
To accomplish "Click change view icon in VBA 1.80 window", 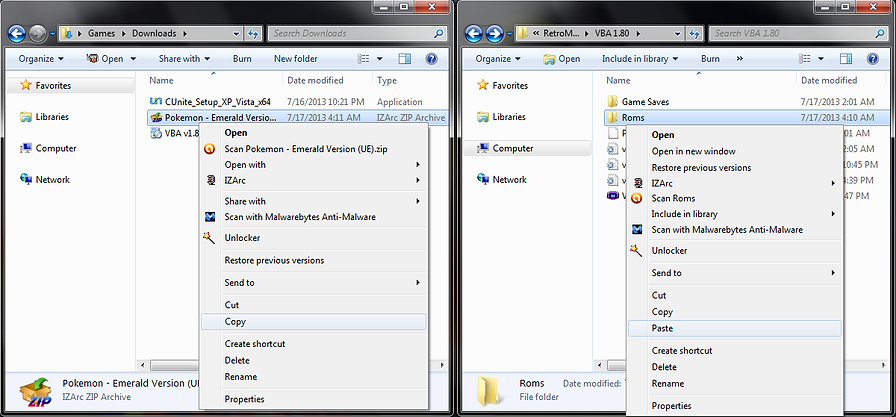I will [x=805, y=59].
